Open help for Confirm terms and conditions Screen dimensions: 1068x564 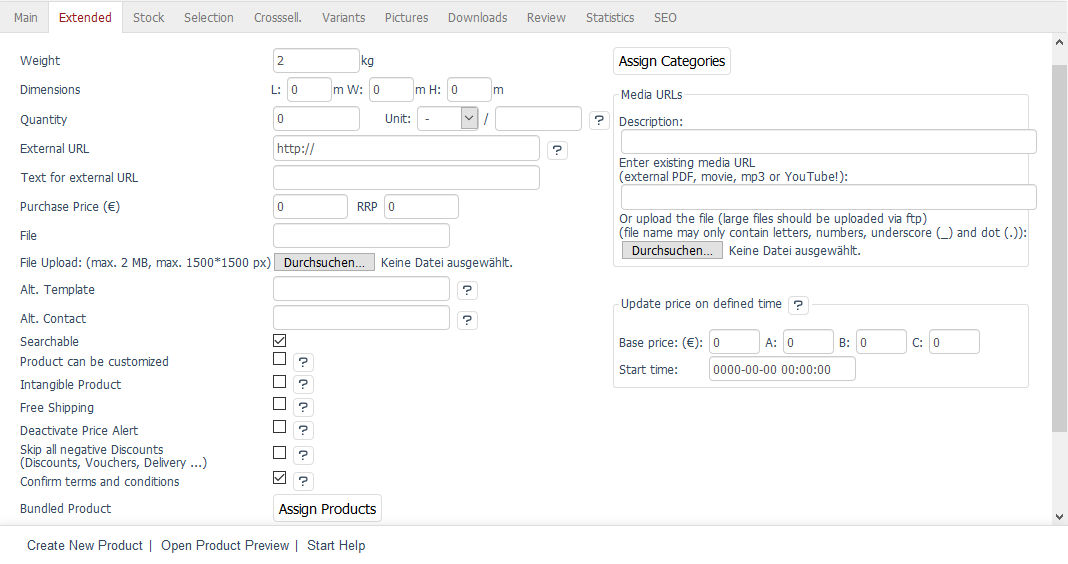click(303, 482)
